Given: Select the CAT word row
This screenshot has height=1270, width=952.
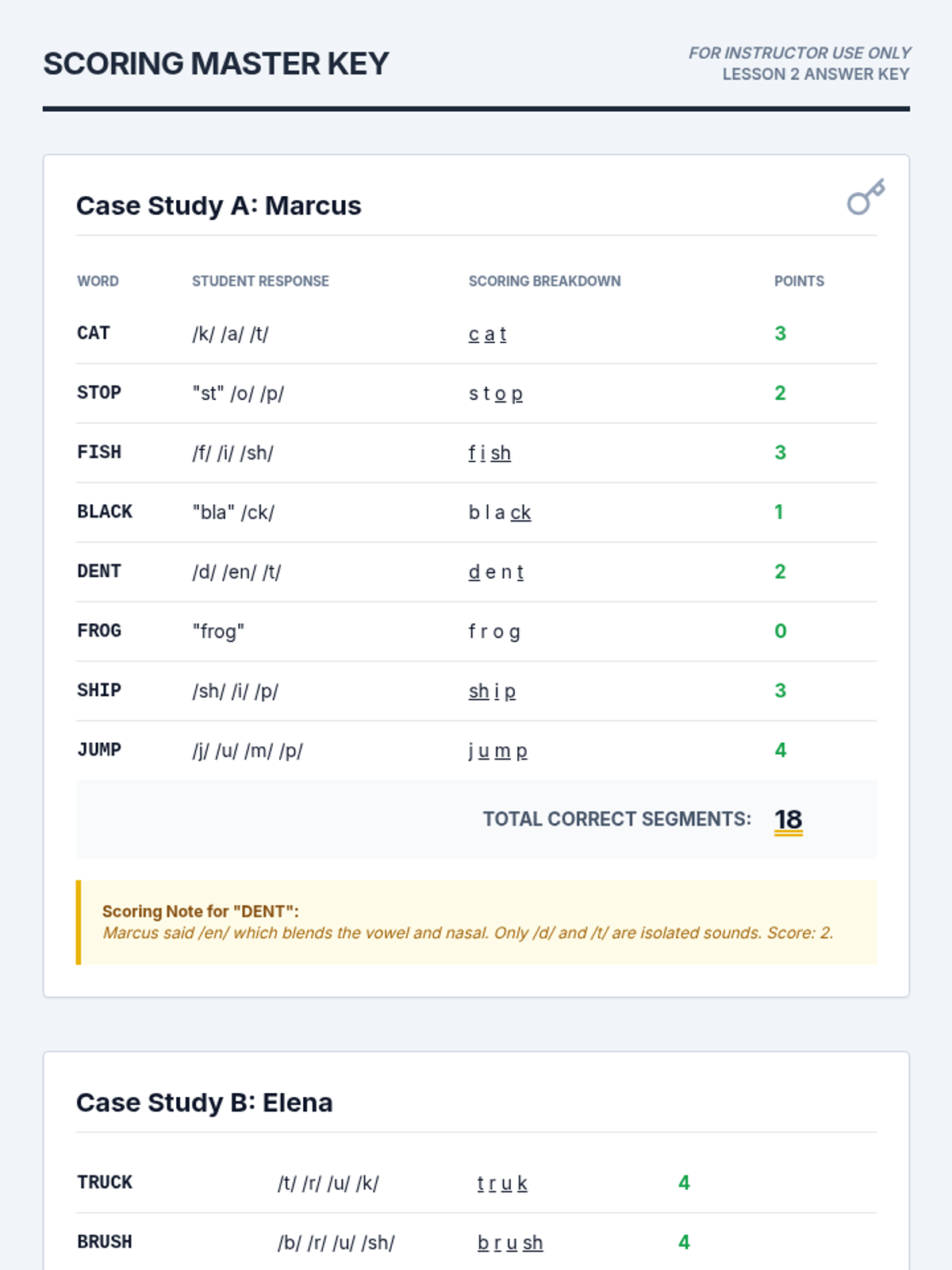Looking at the screenshot, I should (476, 334).
